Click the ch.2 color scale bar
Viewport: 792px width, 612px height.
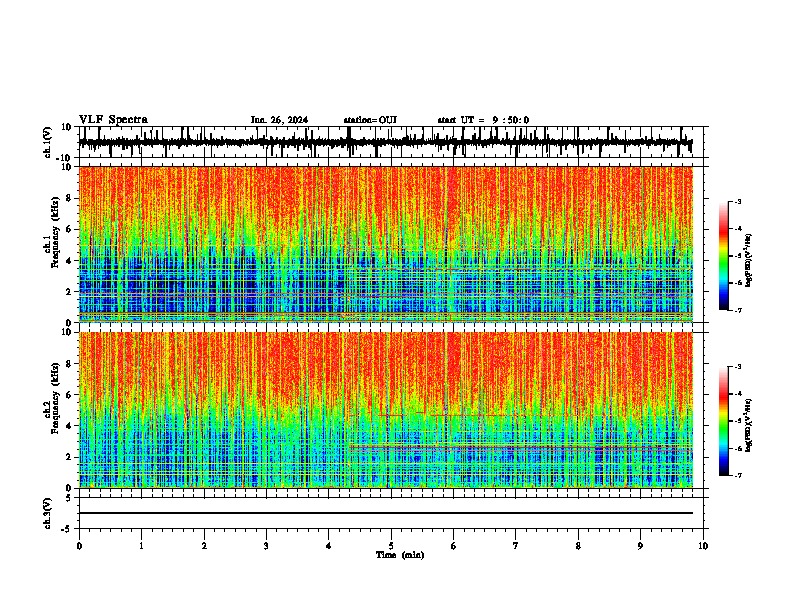point(723,421)
